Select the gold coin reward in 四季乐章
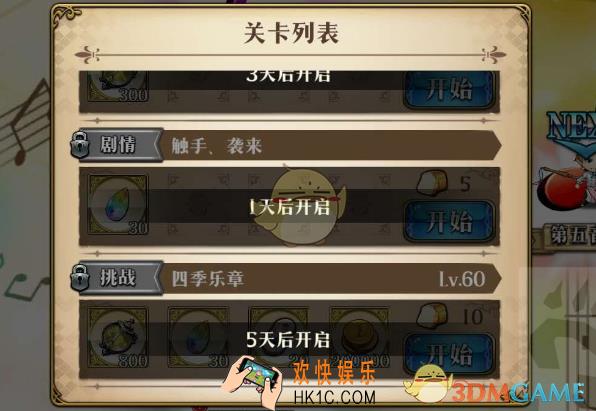This screenshot has height=411, width=596. pos(359,337)
